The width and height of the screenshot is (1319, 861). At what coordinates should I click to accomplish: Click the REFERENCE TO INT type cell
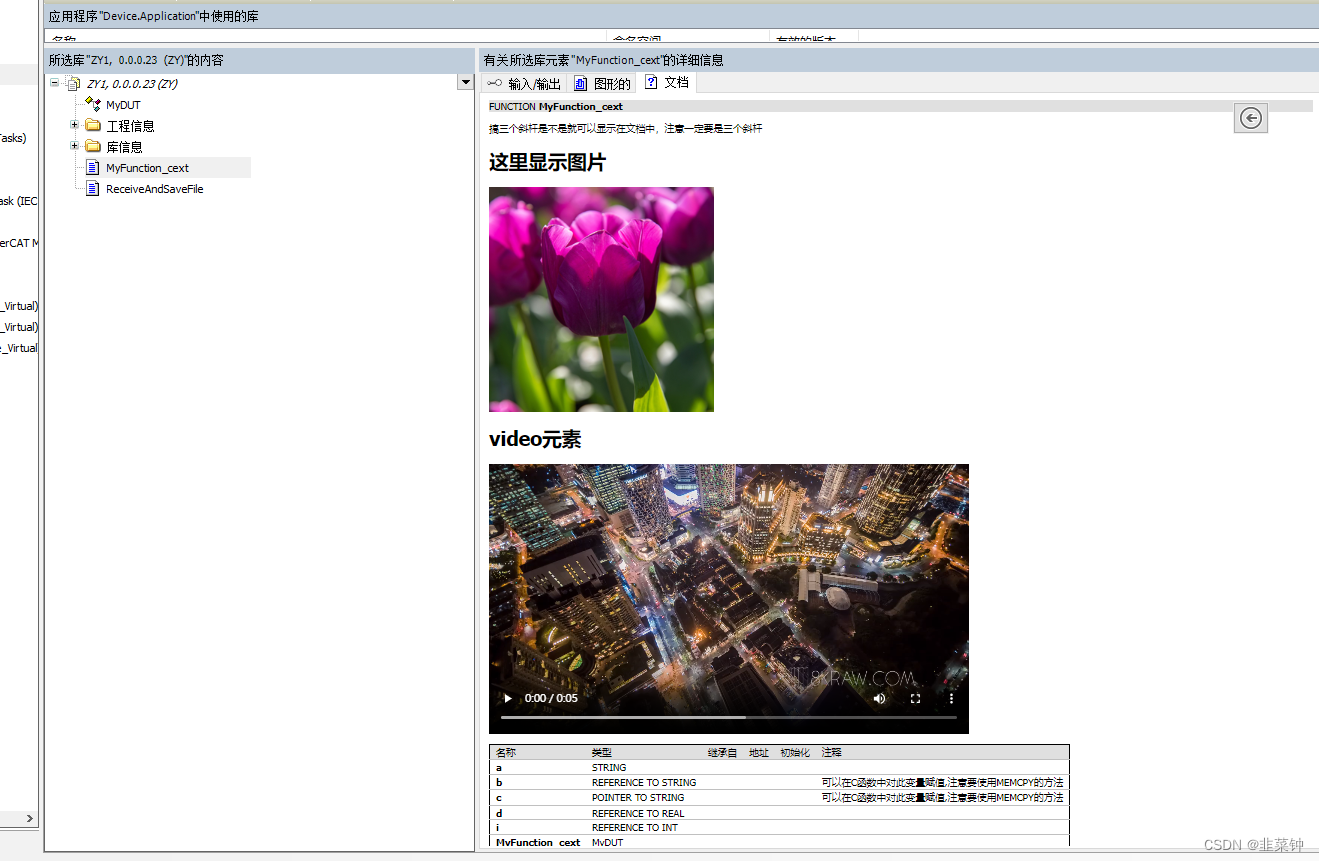(x=635, y=828)
